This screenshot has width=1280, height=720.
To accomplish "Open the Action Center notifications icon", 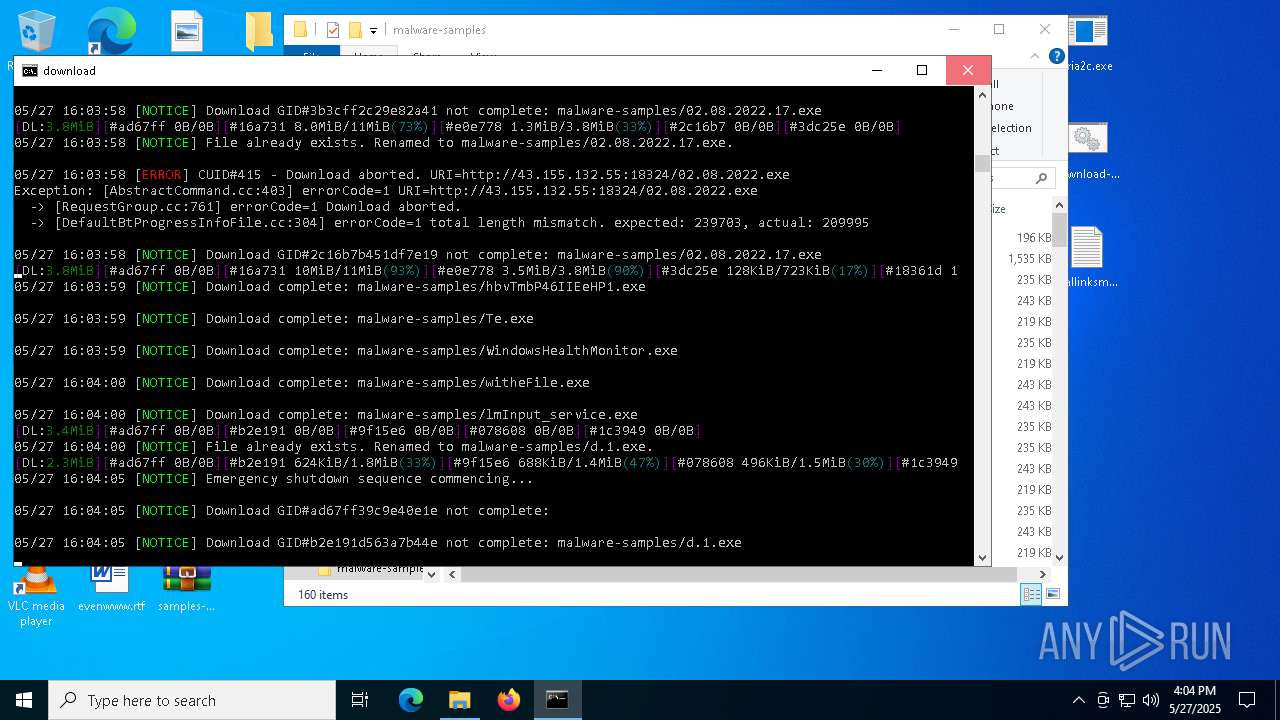I will (1247, 700).
